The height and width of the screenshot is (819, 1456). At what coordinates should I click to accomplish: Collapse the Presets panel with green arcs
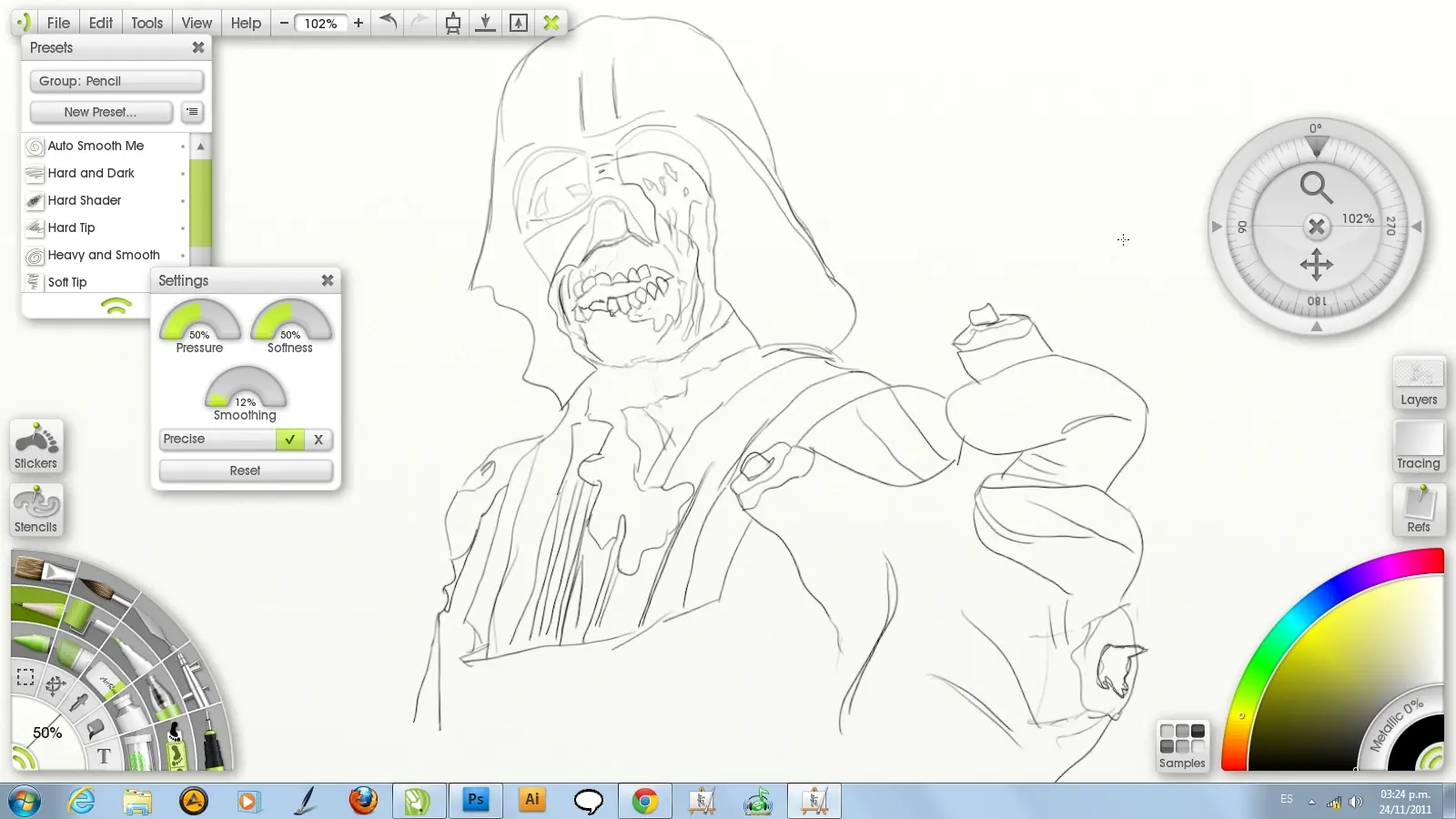point(116,307)
